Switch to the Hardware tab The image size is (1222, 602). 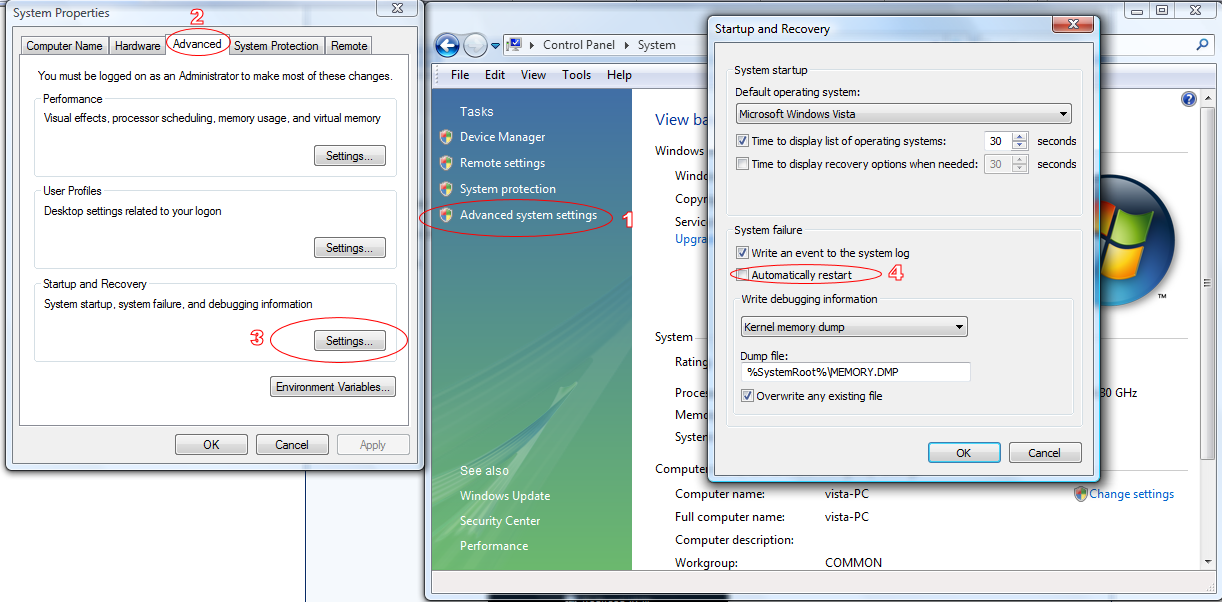(137, 46)
